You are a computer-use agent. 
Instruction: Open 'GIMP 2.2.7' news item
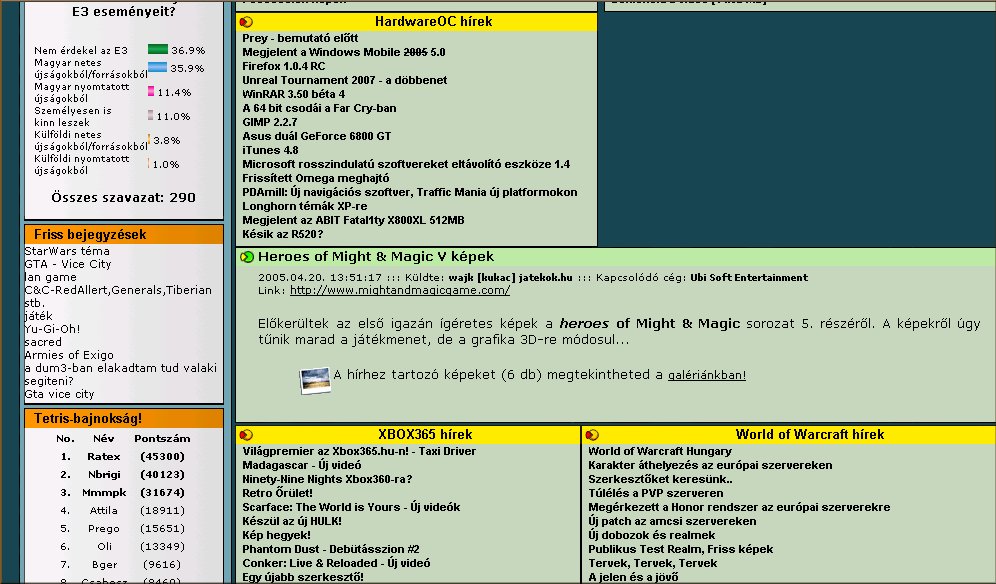click(x=269, y=122)
